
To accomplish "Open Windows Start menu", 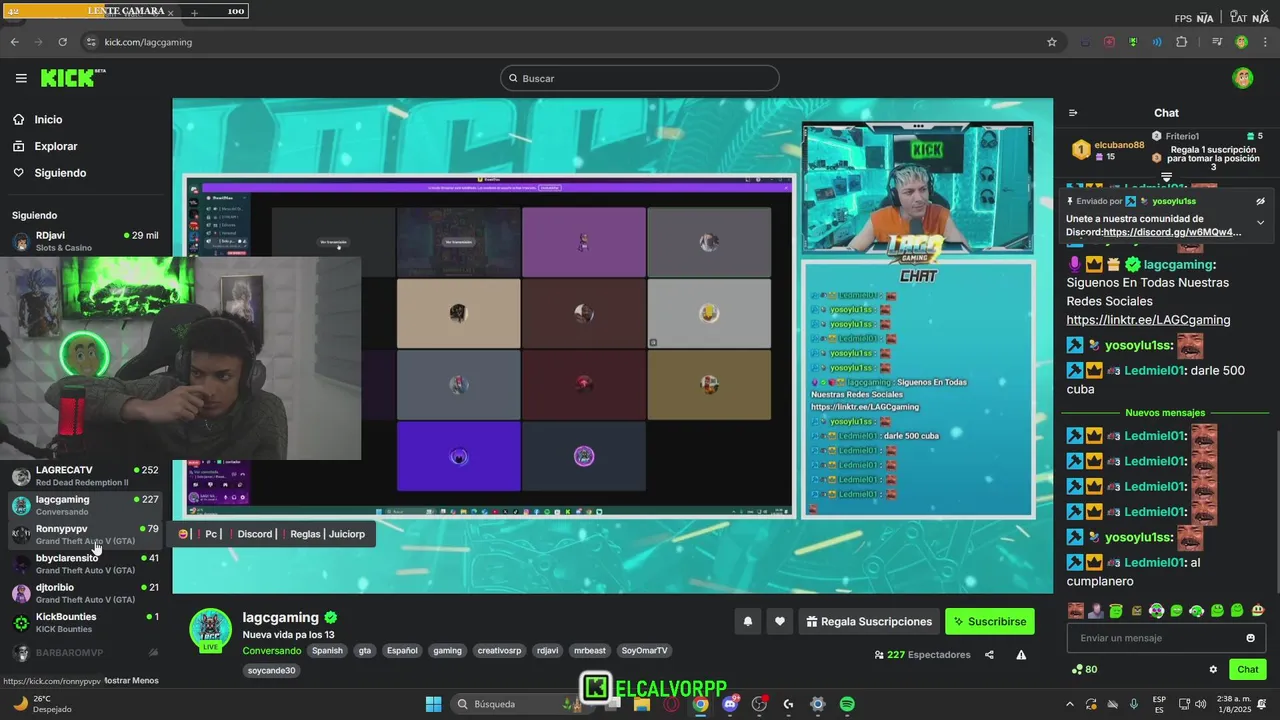I will tap(433, 704).
